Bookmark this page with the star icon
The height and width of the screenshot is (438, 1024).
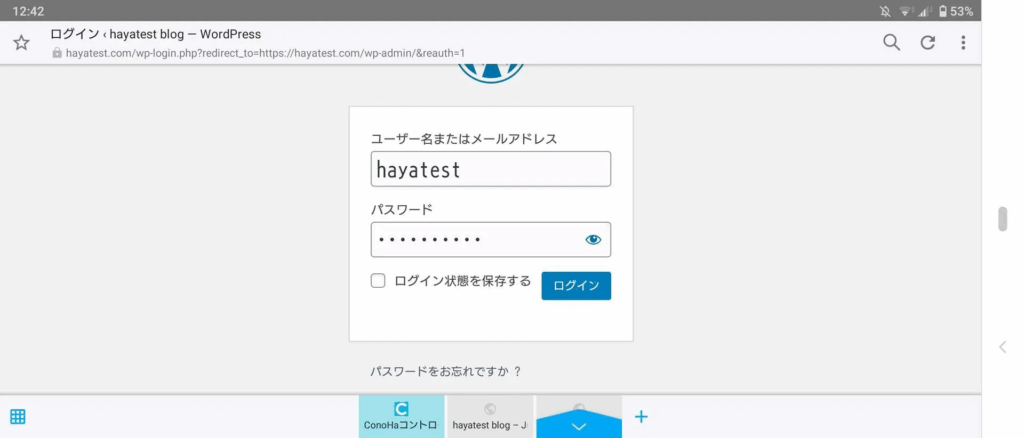click(21, 43)
